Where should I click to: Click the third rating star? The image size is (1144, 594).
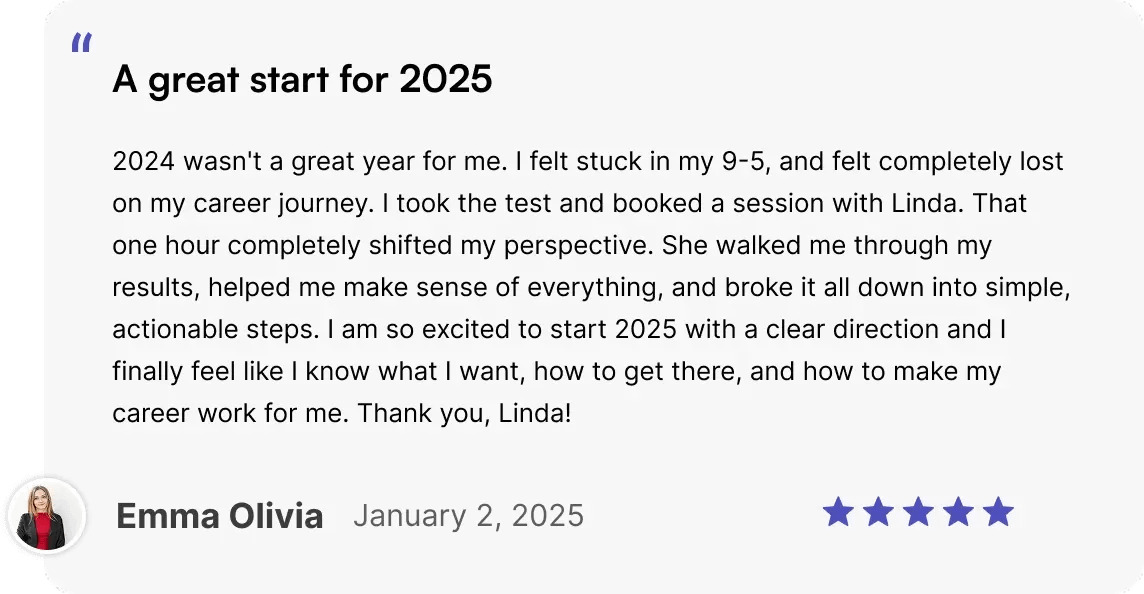point(919,512)
